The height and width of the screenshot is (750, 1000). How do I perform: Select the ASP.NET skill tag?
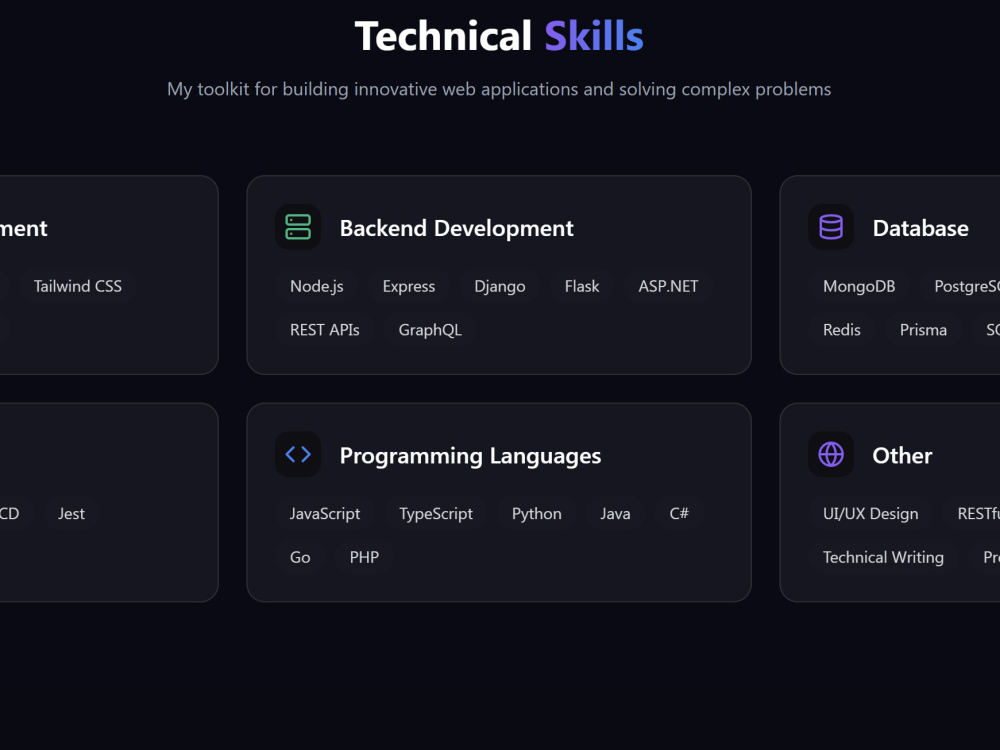tap(668, 286)
